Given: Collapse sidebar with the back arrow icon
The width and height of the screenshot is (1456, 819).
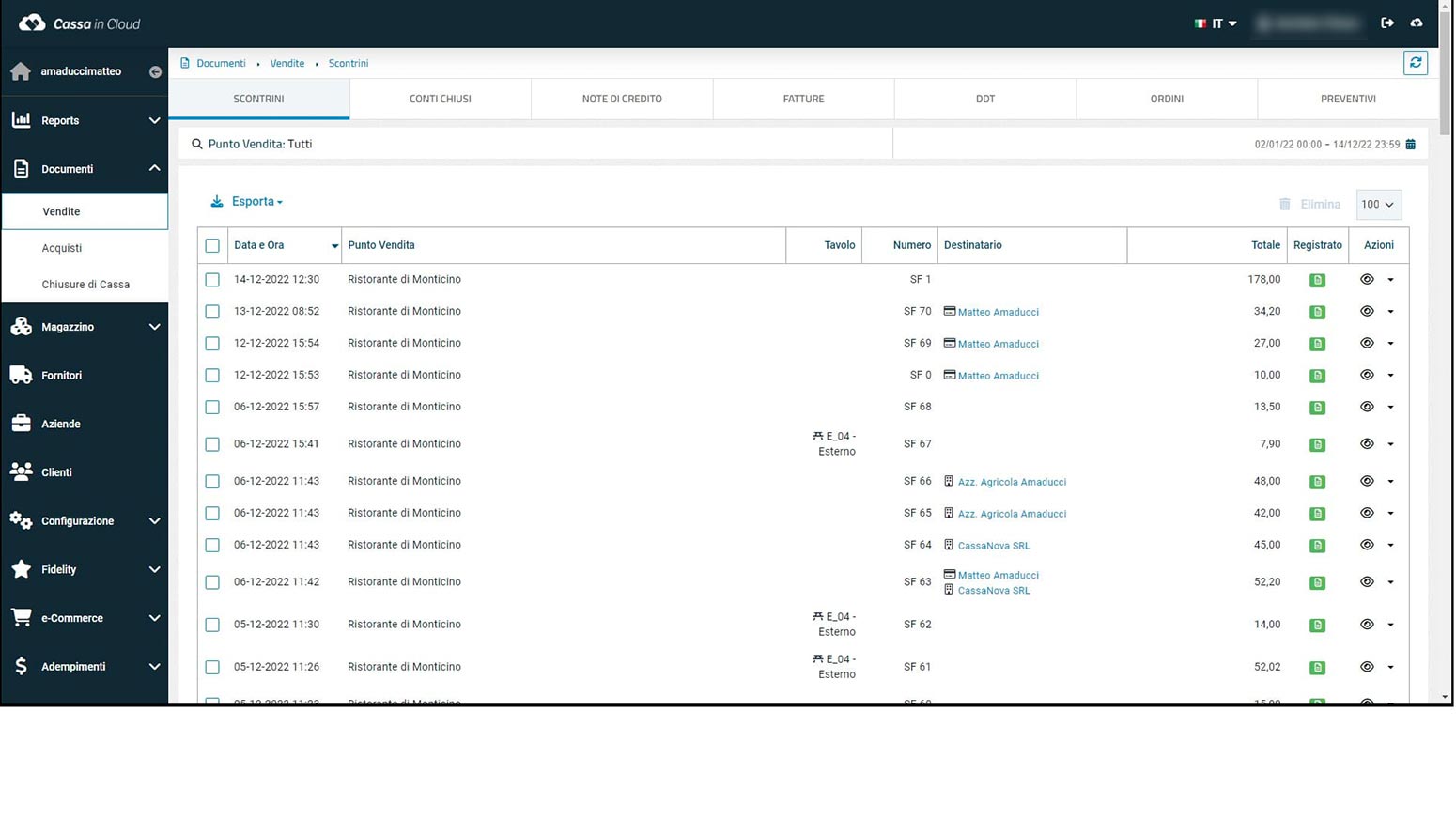Looking at the screenshot, I should [155, 71].
